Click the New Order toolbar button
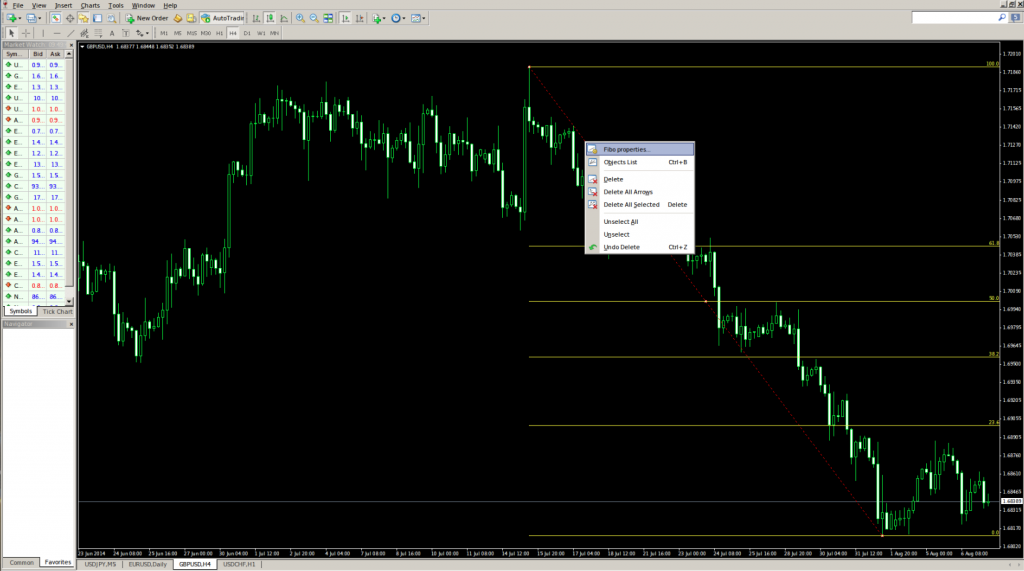Screen dimensions: 1024x571 146,18
